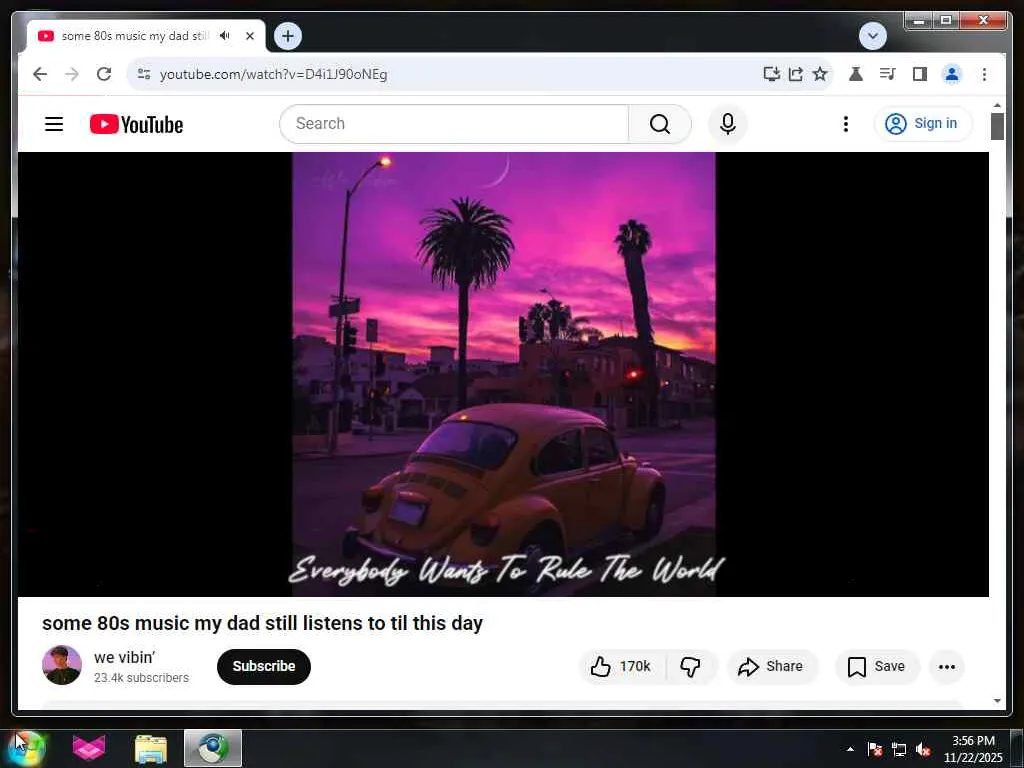1024x768 pixels.
Task: Dislike this video
Action: tap(691, 666)
